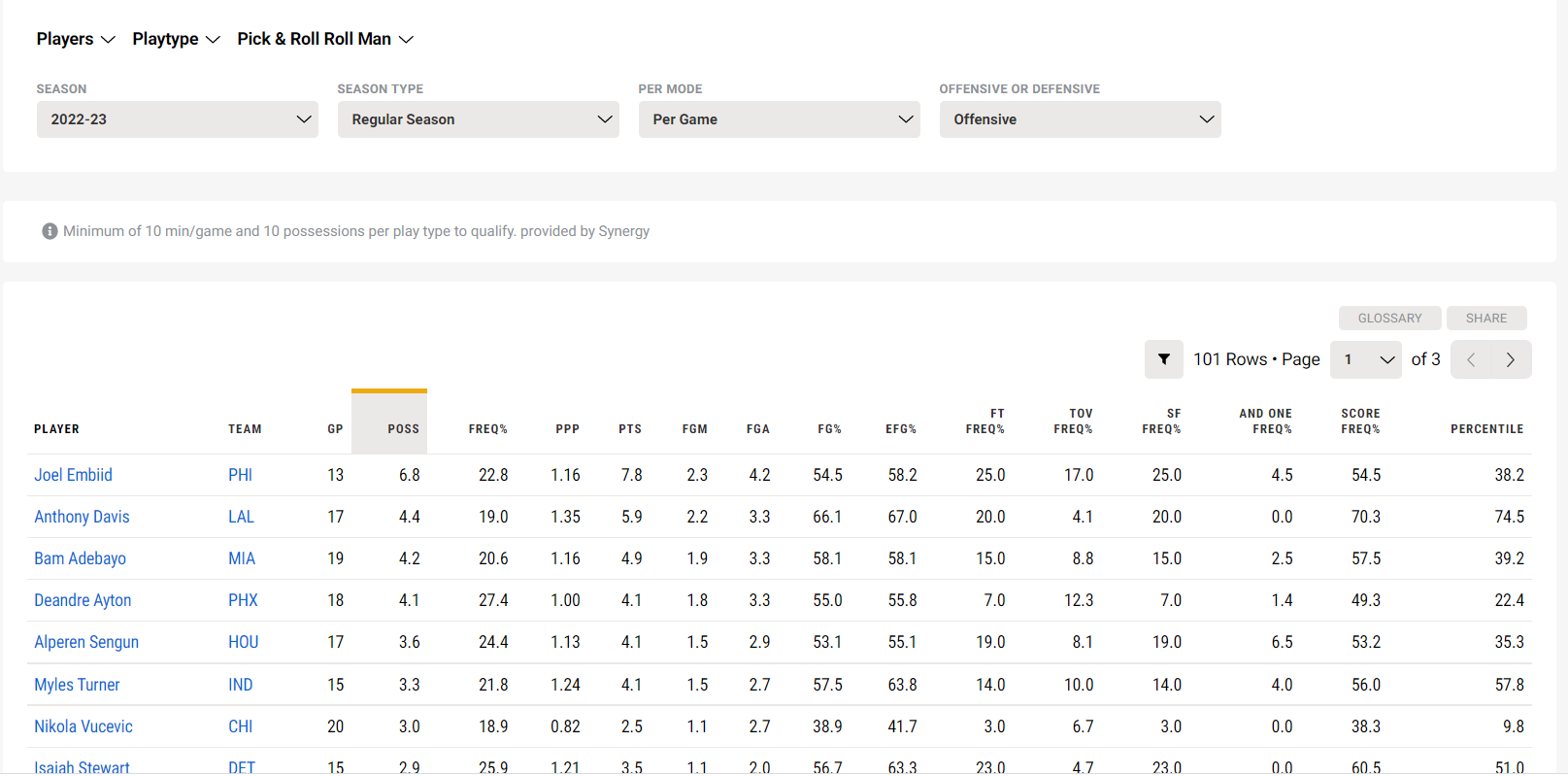The image size is (1568, 776).
Task: Open the CHI team link
Action: coord(240,726)
